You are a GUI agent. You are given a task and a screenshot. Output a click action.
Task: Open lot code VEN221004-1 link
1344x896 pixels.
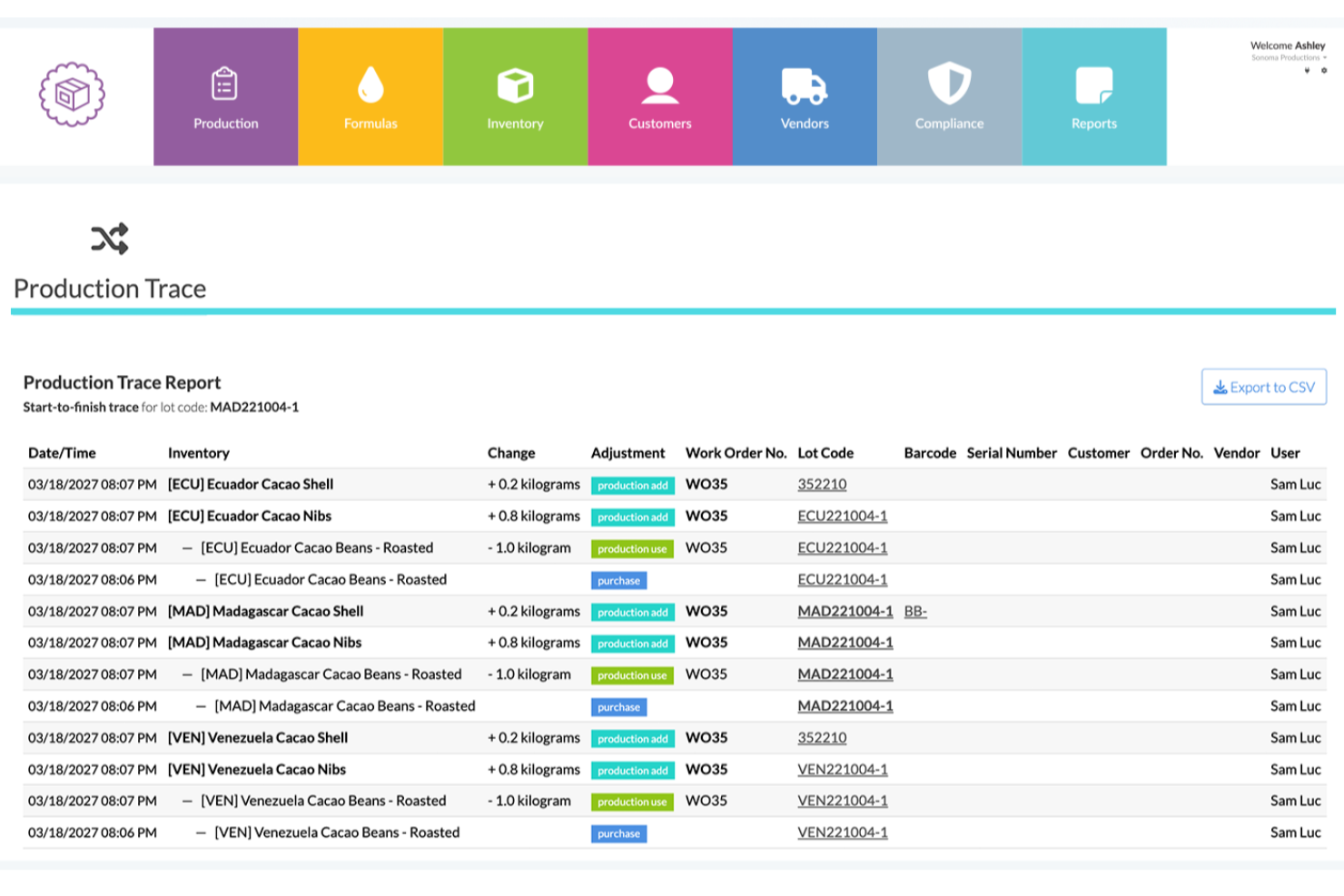click(844, 769)
